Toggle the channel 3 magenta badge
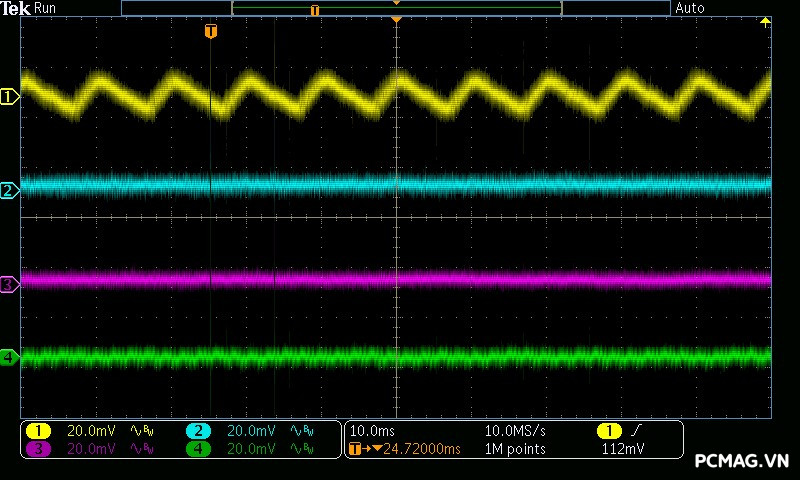The height and width of the screenshot is (480, 800). point(38,449)
